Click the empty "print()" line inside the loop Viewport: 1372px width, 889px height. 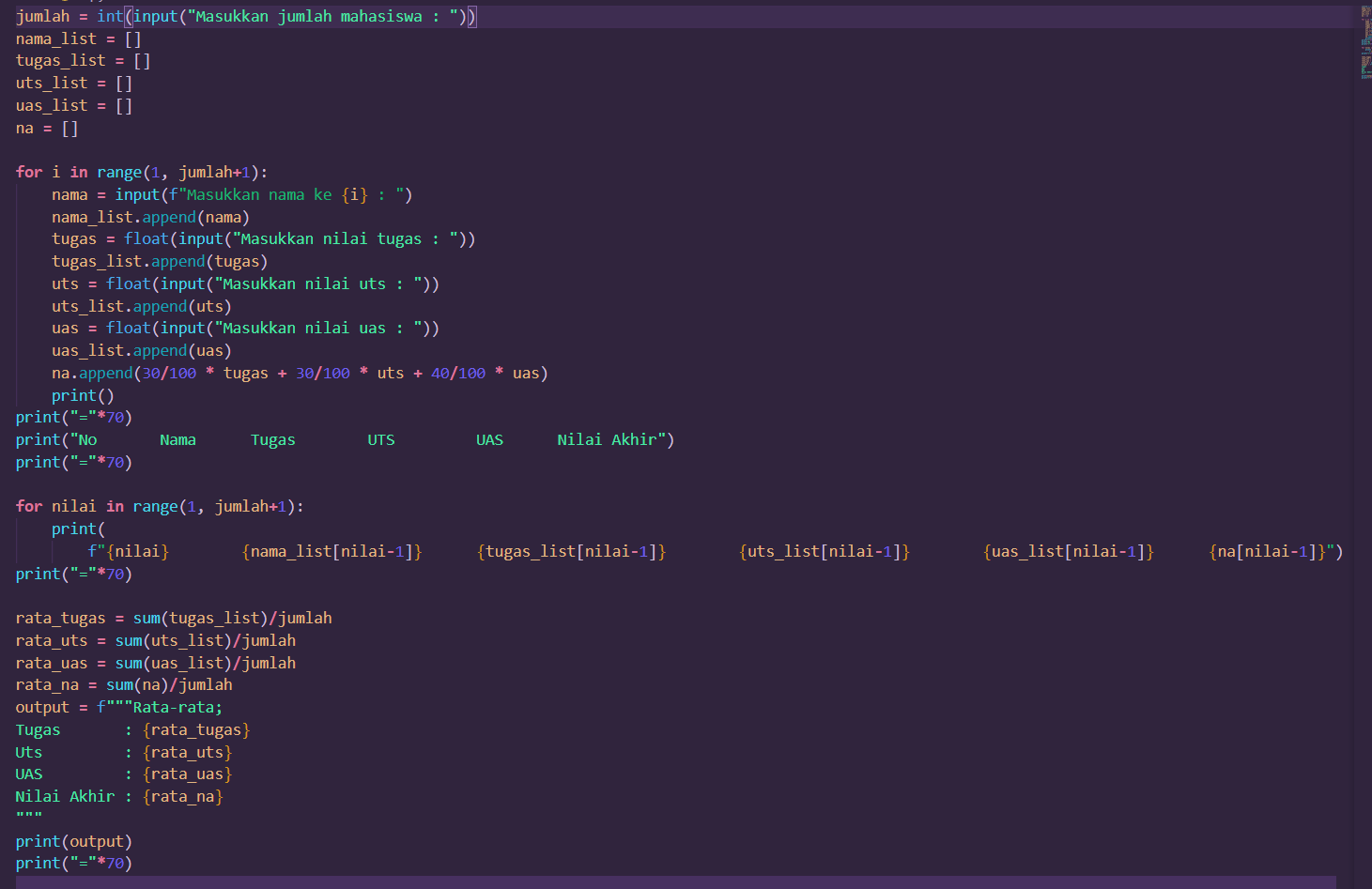tap(83, 396)
